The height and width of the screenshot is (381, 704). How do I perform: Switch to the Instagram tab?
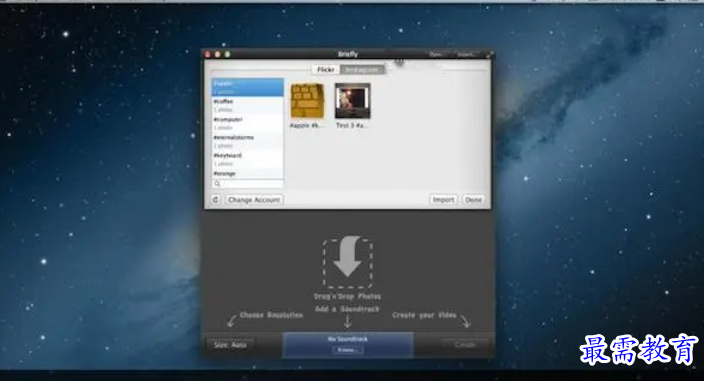point(362,70)
